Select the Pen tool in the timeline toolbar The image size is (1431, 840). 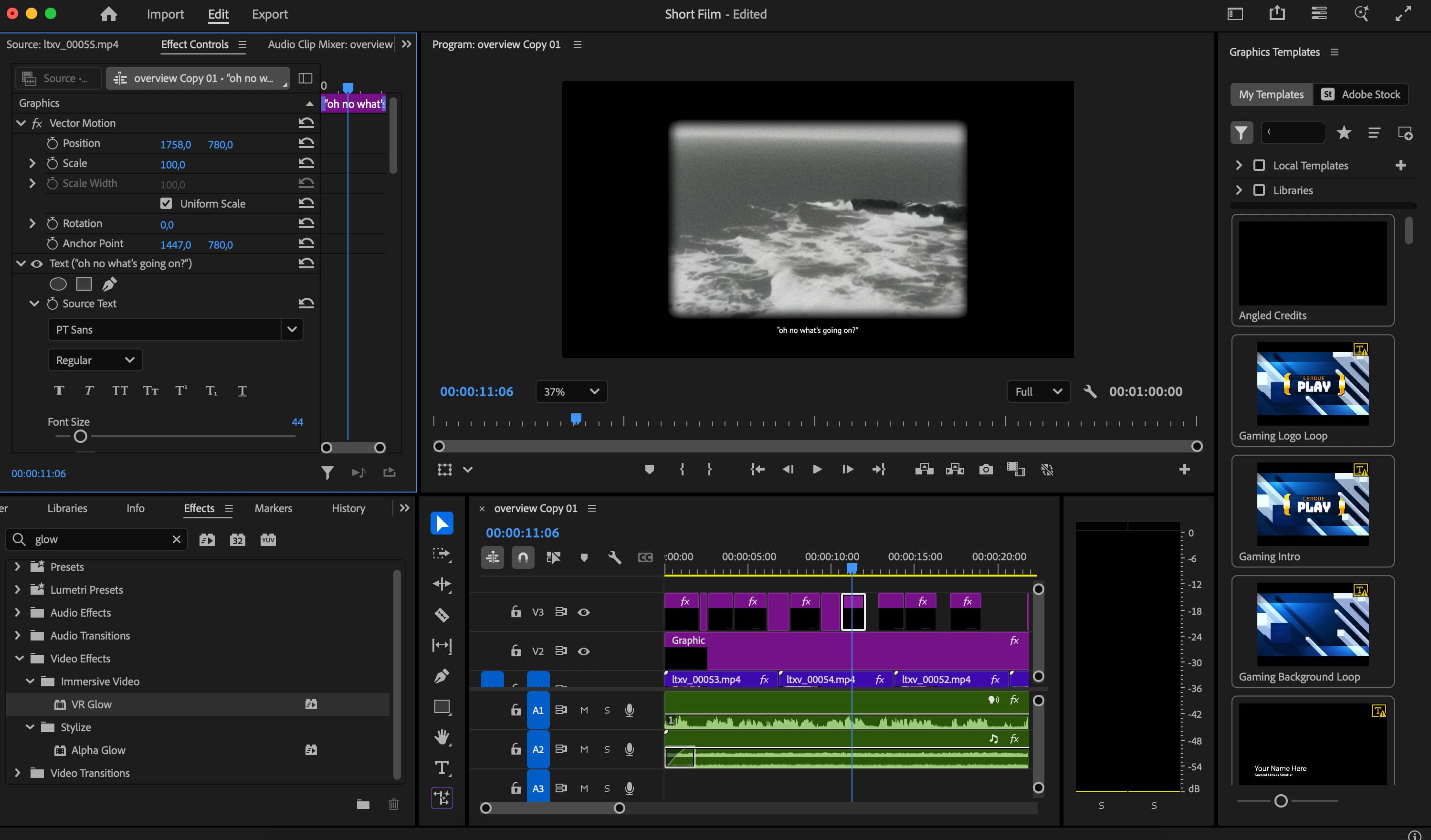click(442, 676)
